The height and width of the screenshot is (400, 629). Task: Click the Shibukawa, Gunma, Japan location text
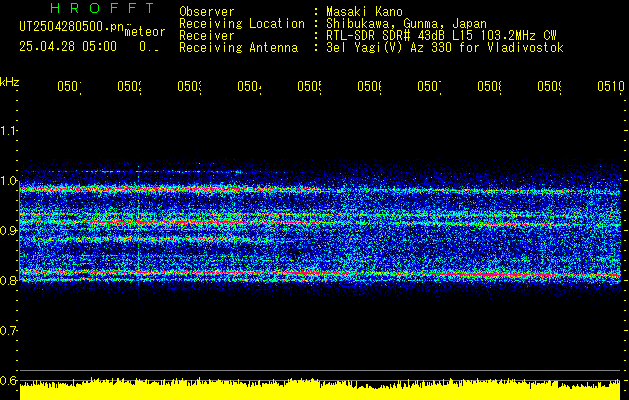click(x=406, y=24)
